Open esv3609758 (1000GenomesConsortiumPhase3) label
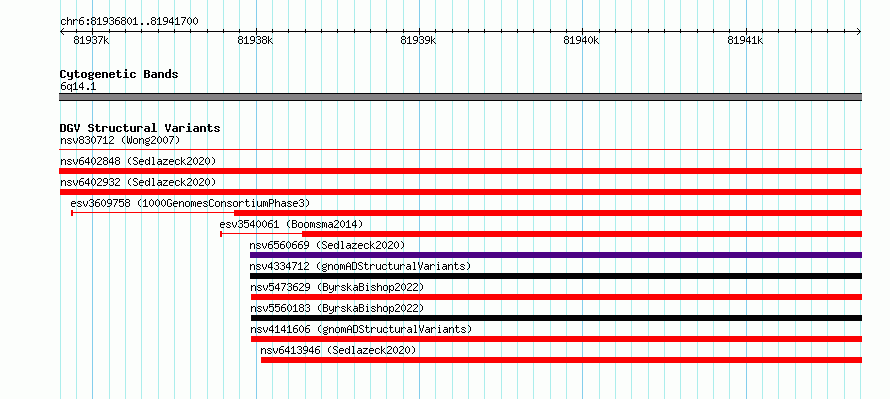The image size is (890, 399). [190, 203]
